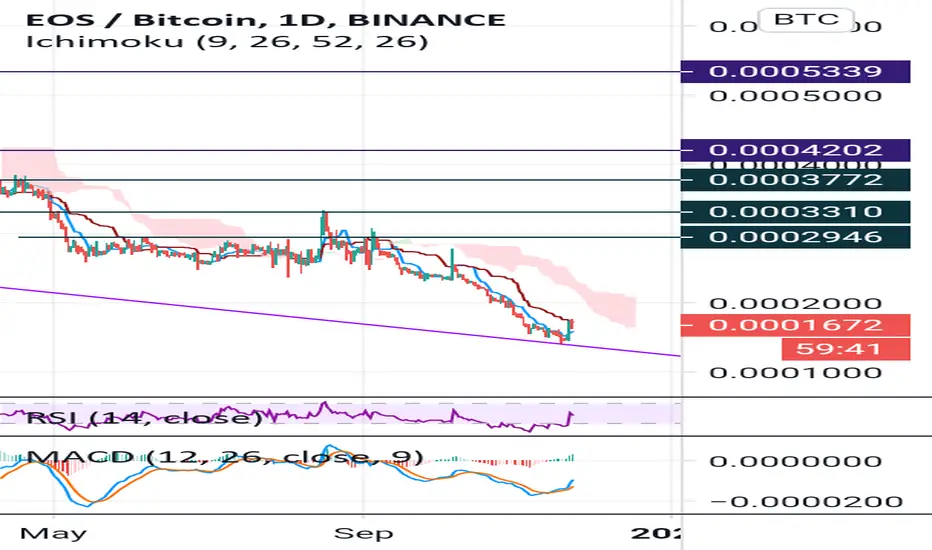Click the 0.0001000 price axis tick

795,373
